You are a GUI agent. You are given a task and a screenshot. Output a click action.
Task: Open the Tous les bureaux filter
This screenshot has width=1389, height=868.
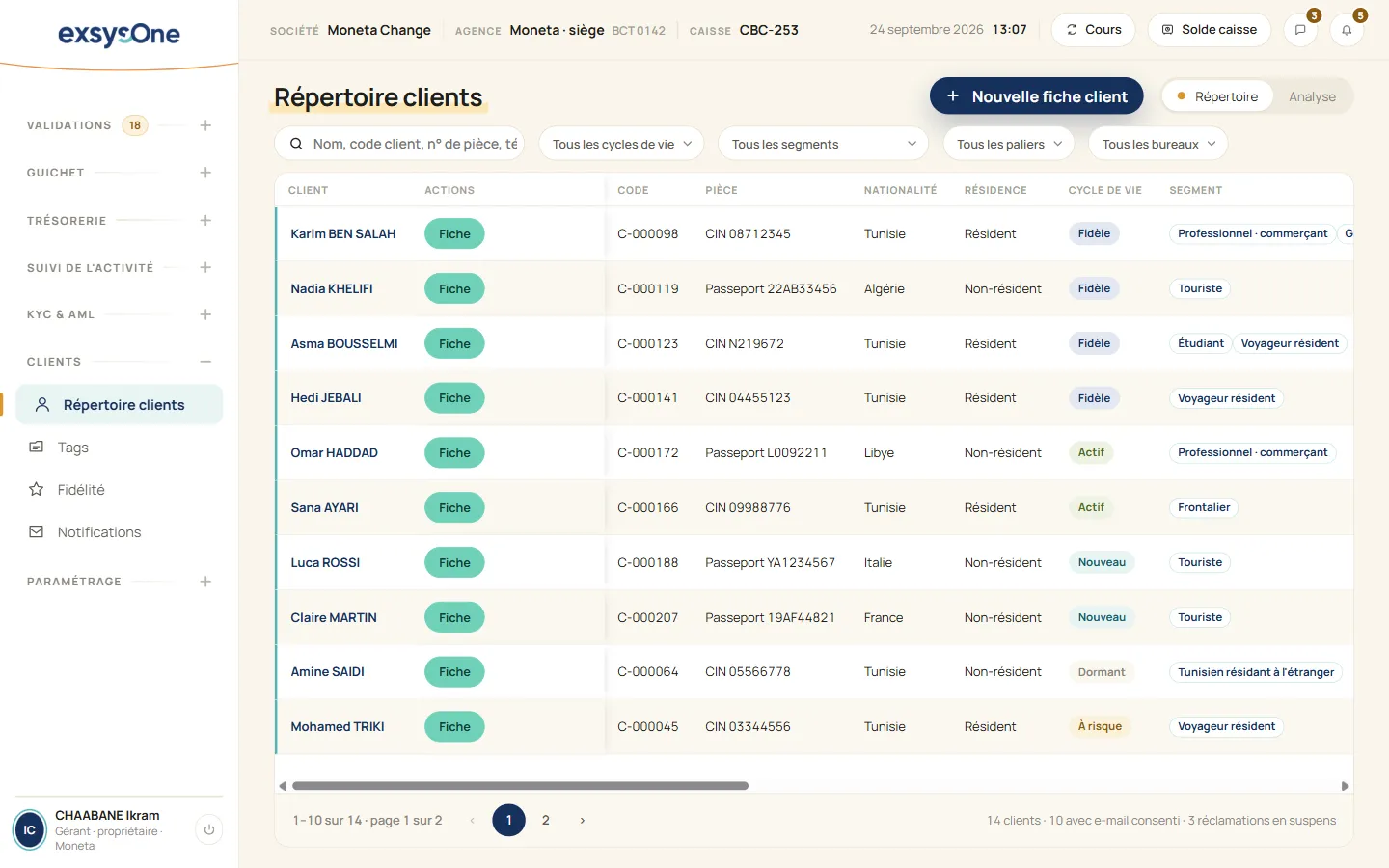pyautogui.click(x=1158, y=144)
